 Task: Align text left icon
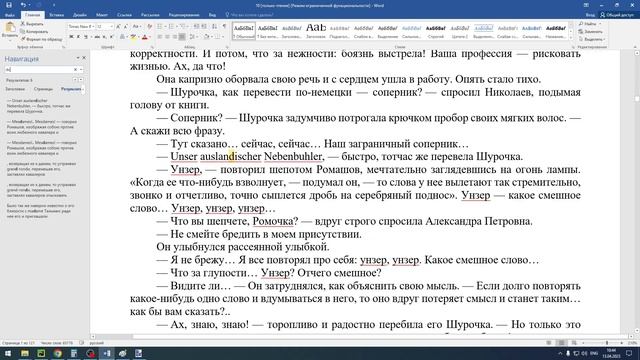pyautogui.click(x=160, y=37)
